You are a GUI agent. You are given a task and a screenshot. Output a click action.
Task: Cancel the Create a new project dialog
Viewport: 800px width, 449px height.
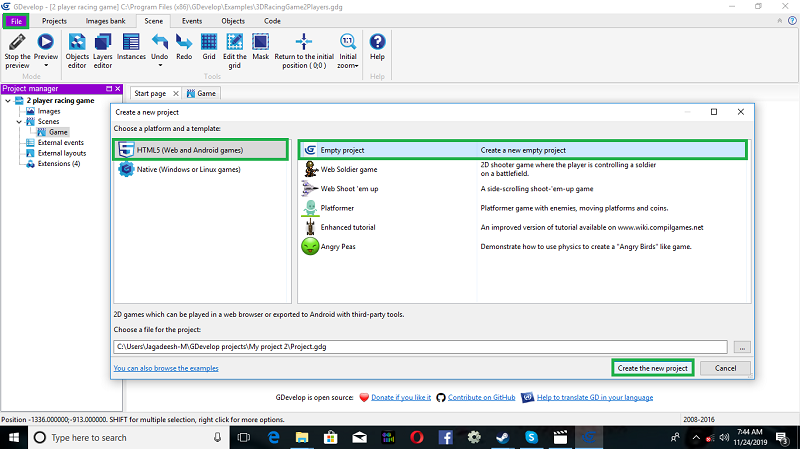coord(725,368)
